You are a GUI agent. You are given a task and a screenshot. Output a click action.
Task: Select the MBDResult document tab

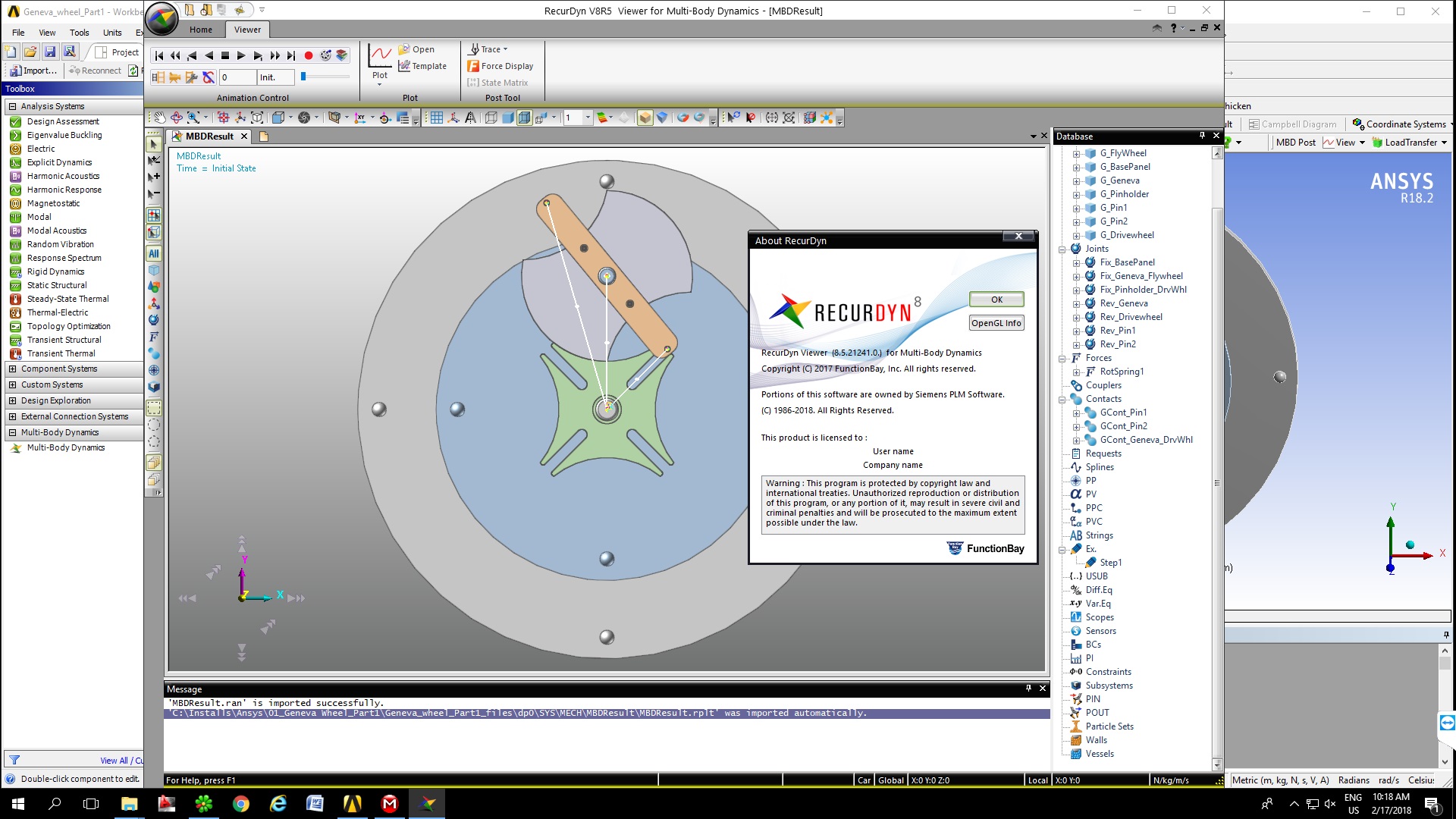(210, 136)
